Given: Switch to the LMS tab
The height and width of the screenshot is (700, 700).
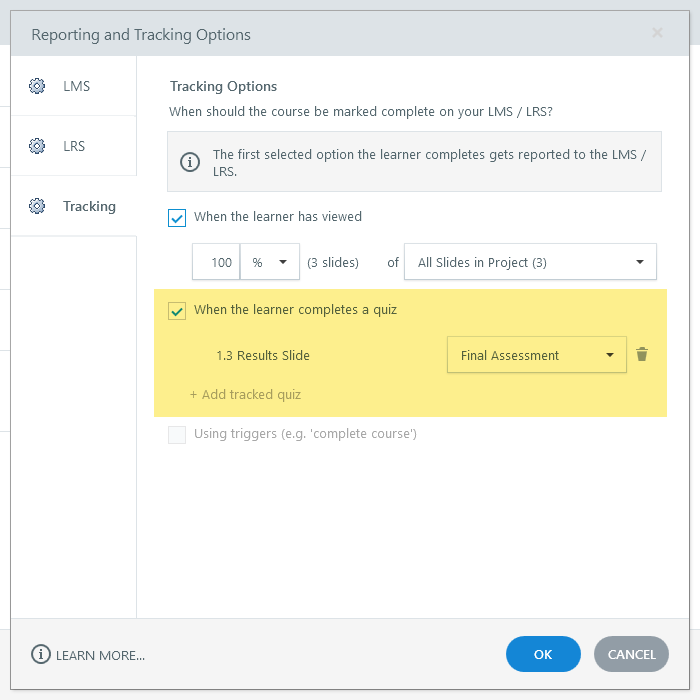Looking at the screenshot, I should [x=75, y=86].
